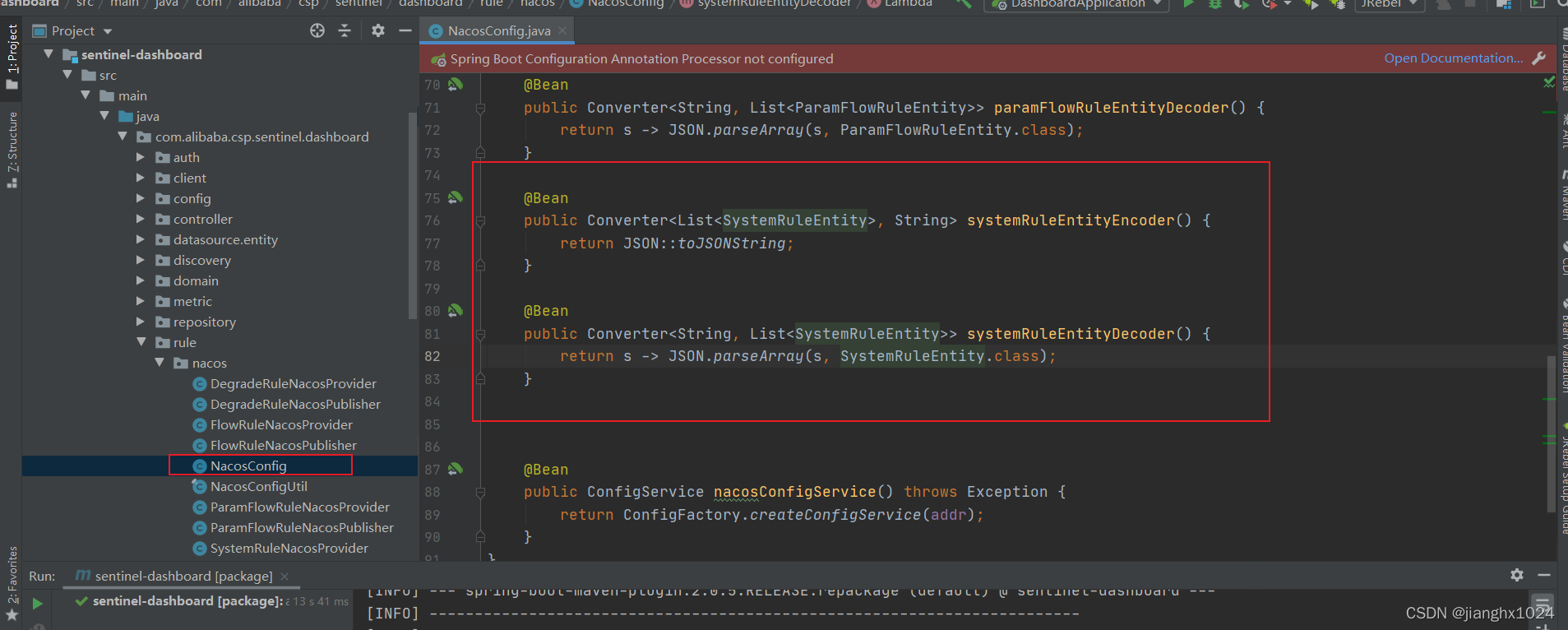Select NacosConfig in the project tree
This screenshot has height=630, width=1568.
248,466
